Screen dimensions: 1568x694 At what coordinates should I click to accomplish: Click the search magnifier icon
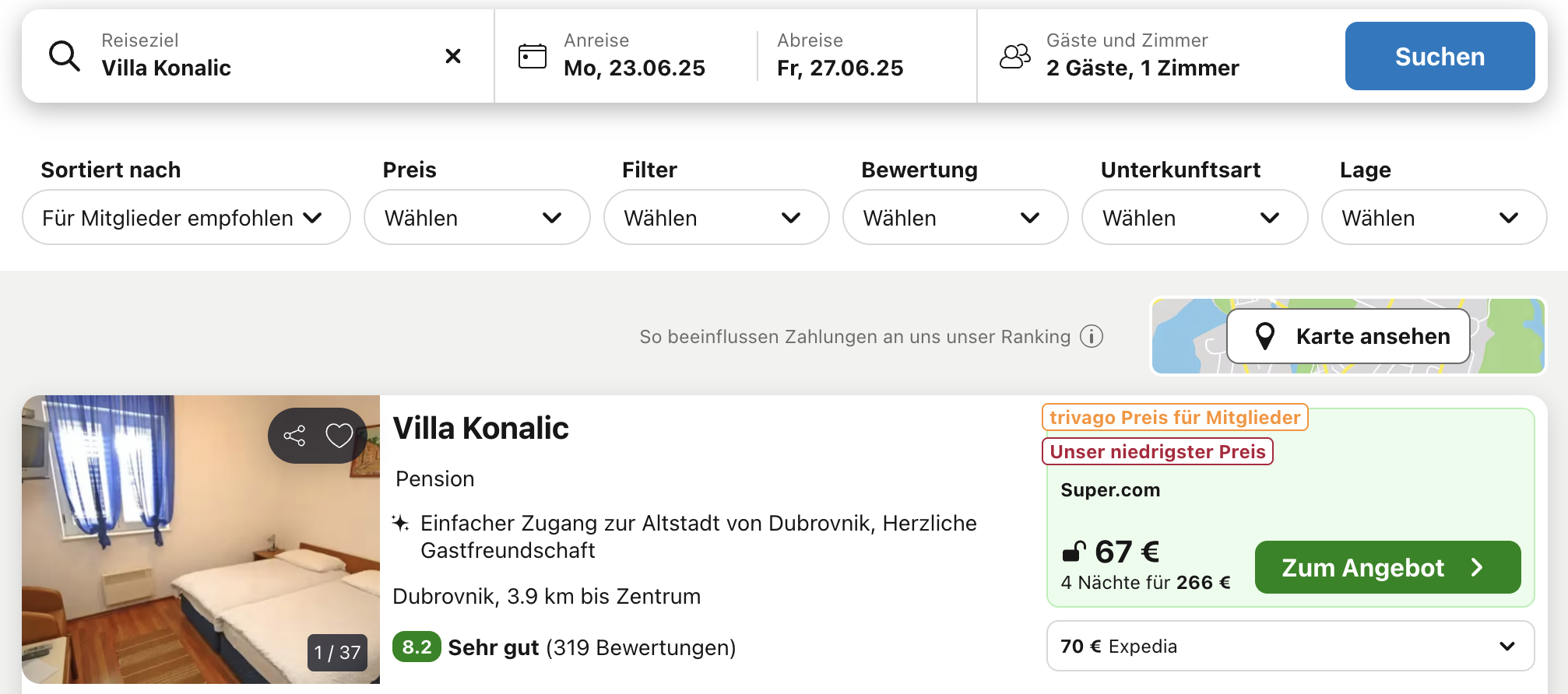[x=65, y=56]
